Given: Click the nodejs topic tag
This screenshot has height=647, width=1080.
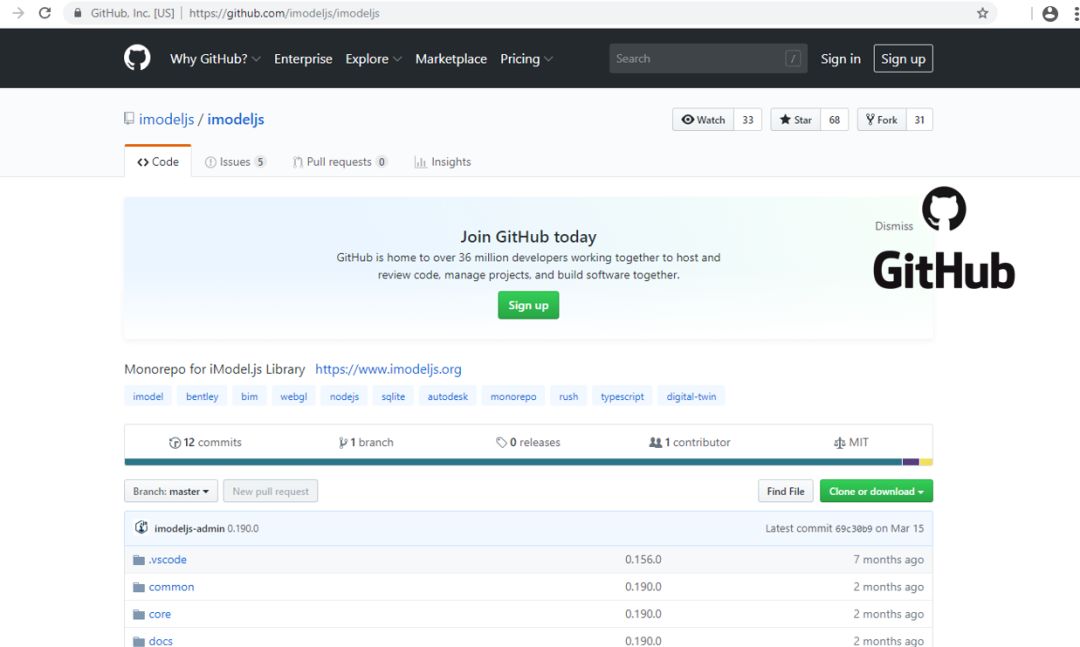Looking at the screenshot, I should [344, 396].
